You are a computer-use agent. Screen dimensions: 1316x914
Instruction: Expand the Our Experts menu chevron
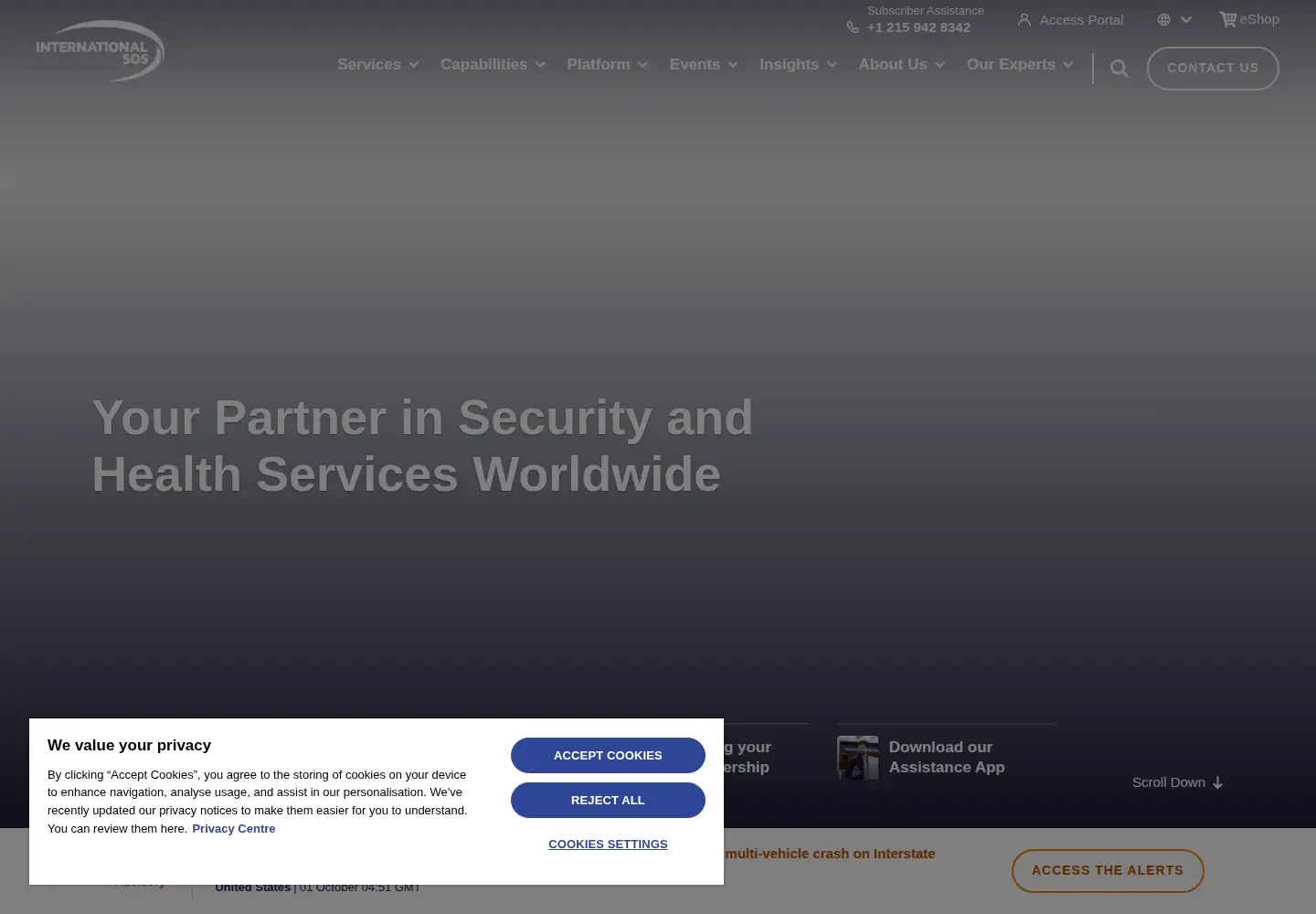coord(1067,65)
